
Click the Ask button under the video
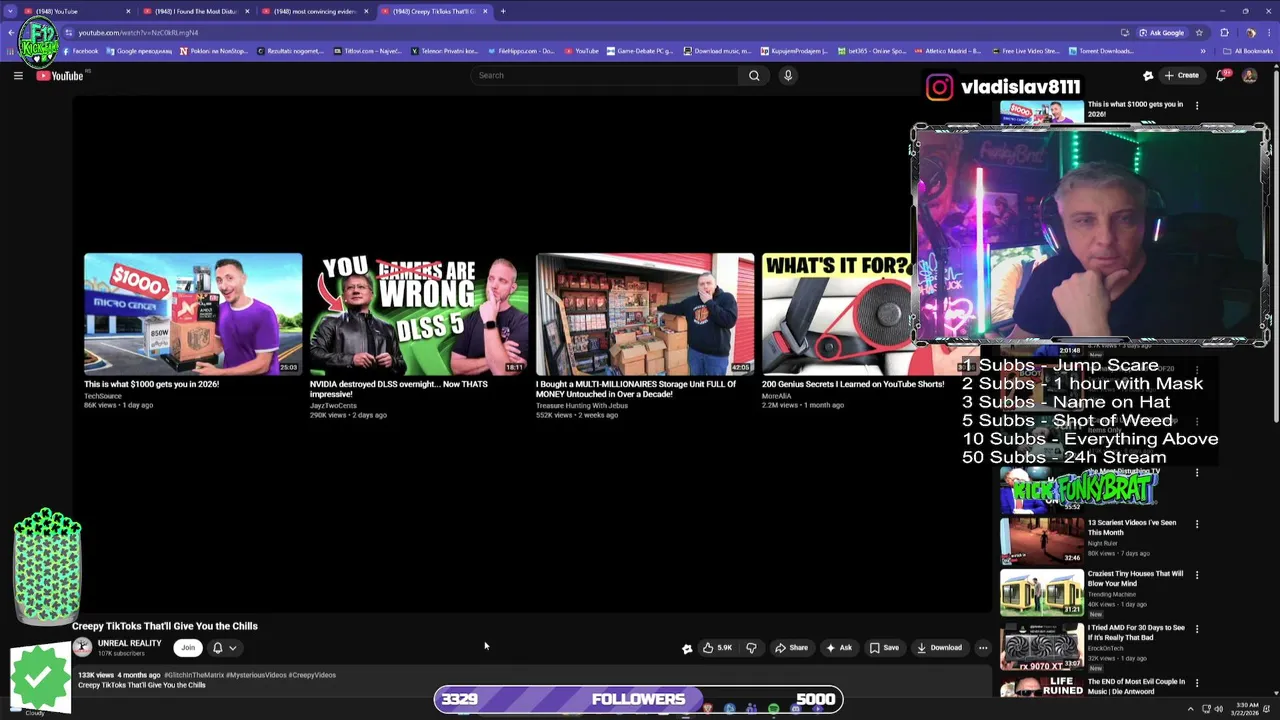tap(838, 648)
